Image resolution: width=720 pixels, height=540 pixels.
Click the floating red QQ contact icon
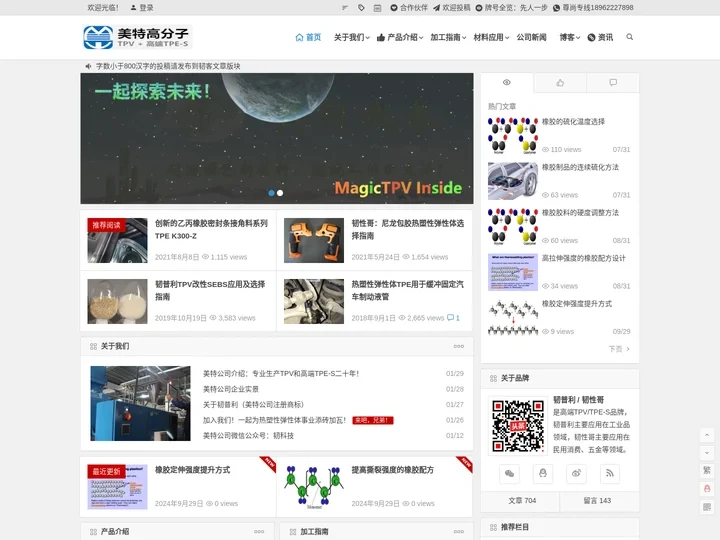click(x=707, y=489)
